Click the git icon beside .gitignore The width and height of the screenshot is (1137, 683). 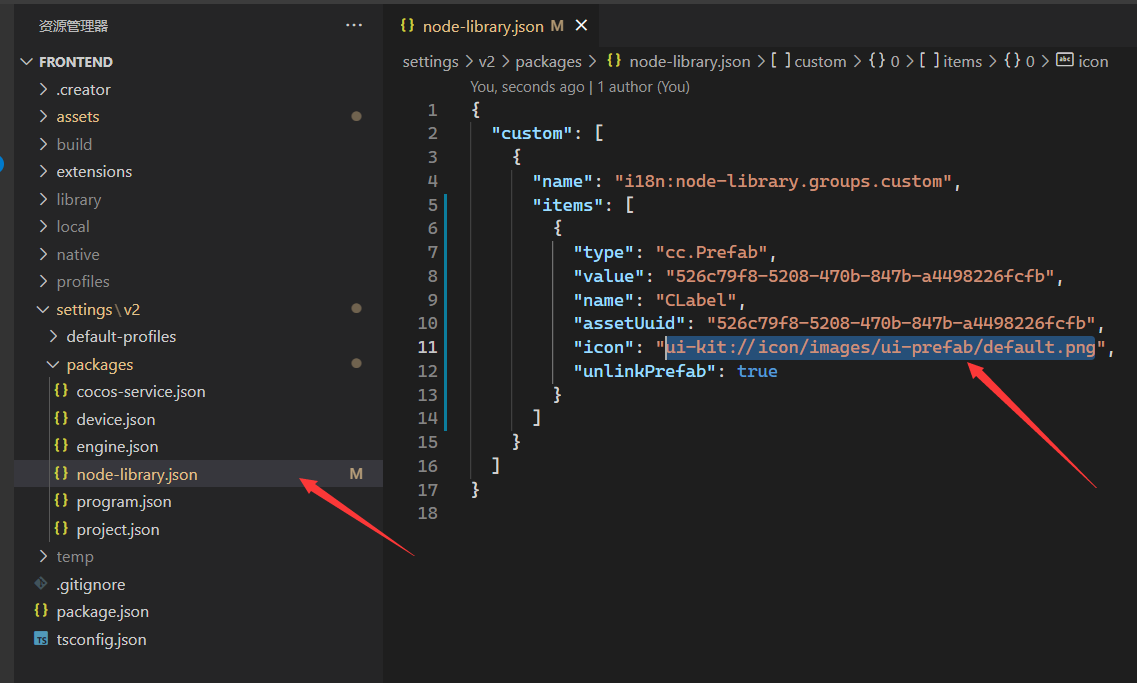pyautogui.click(x=41, y=583)
